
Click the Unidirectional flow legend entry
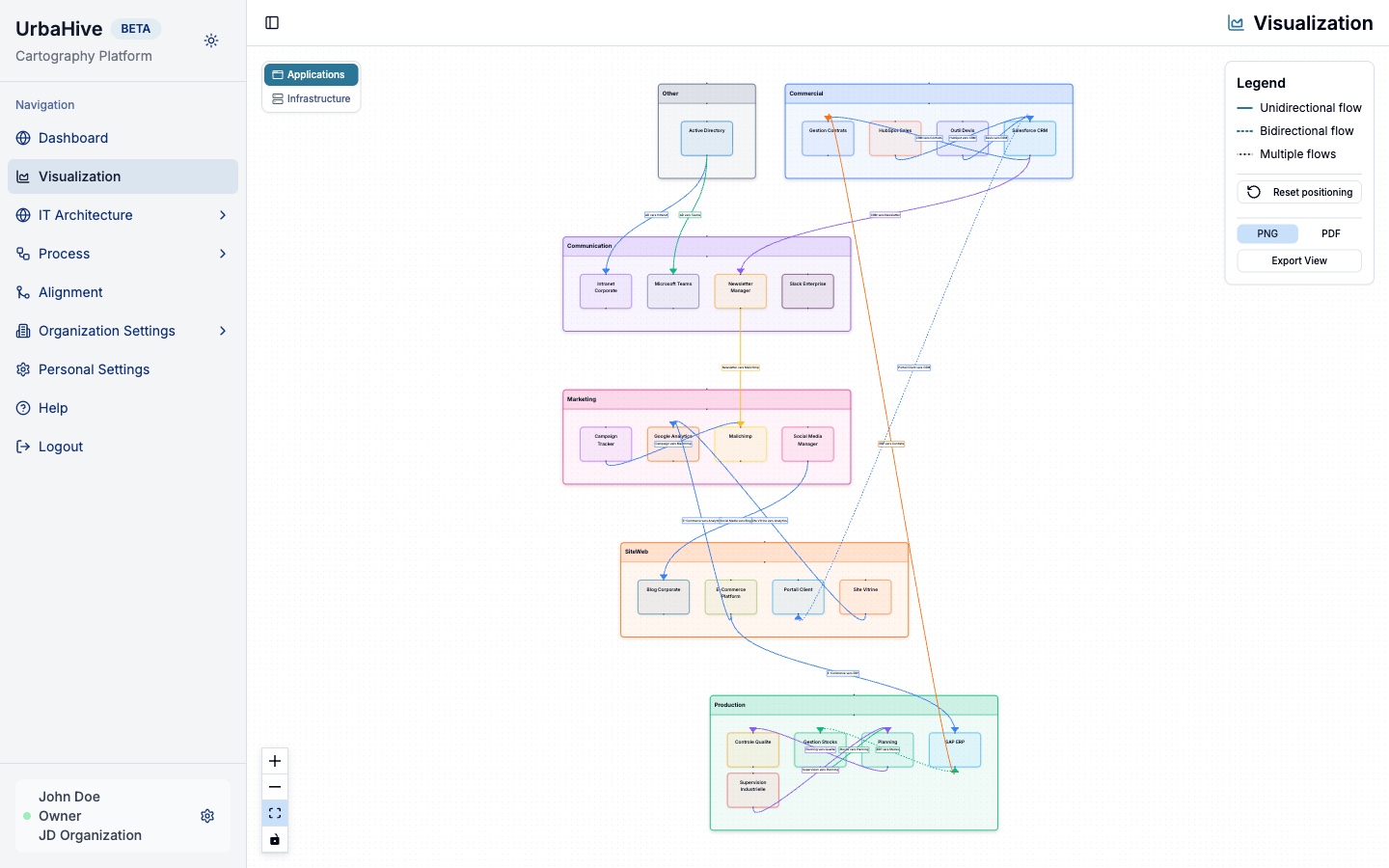[x=1299, y=108]
